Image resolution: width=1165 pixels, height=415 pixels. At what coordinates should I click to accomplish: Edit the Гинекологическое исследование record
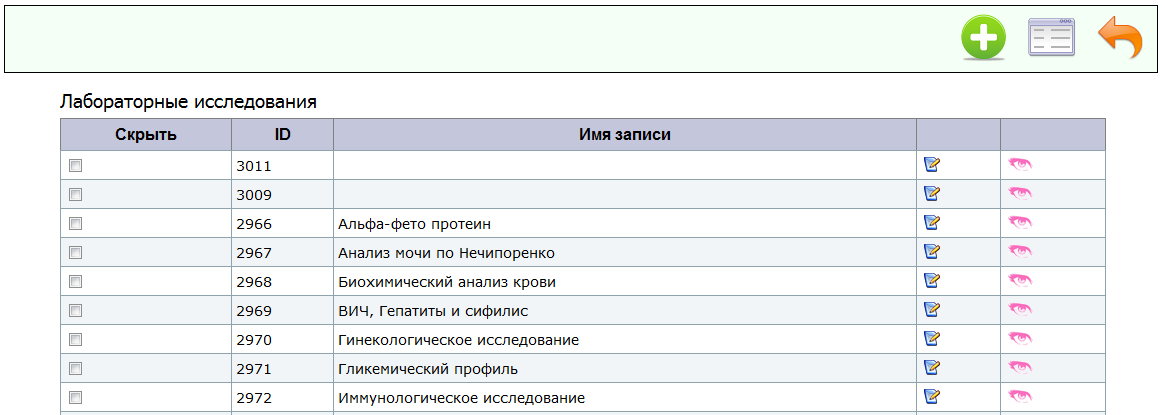(x=932, y=338)
